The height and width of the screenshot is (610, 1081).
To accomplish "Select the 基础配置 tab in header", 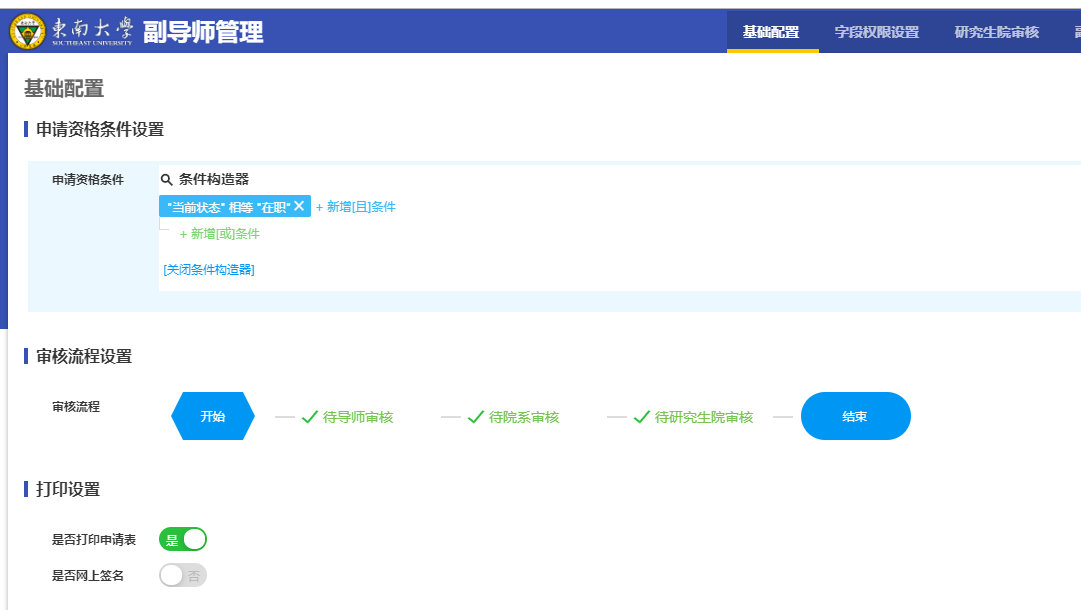I will click(x=771, y=32).
